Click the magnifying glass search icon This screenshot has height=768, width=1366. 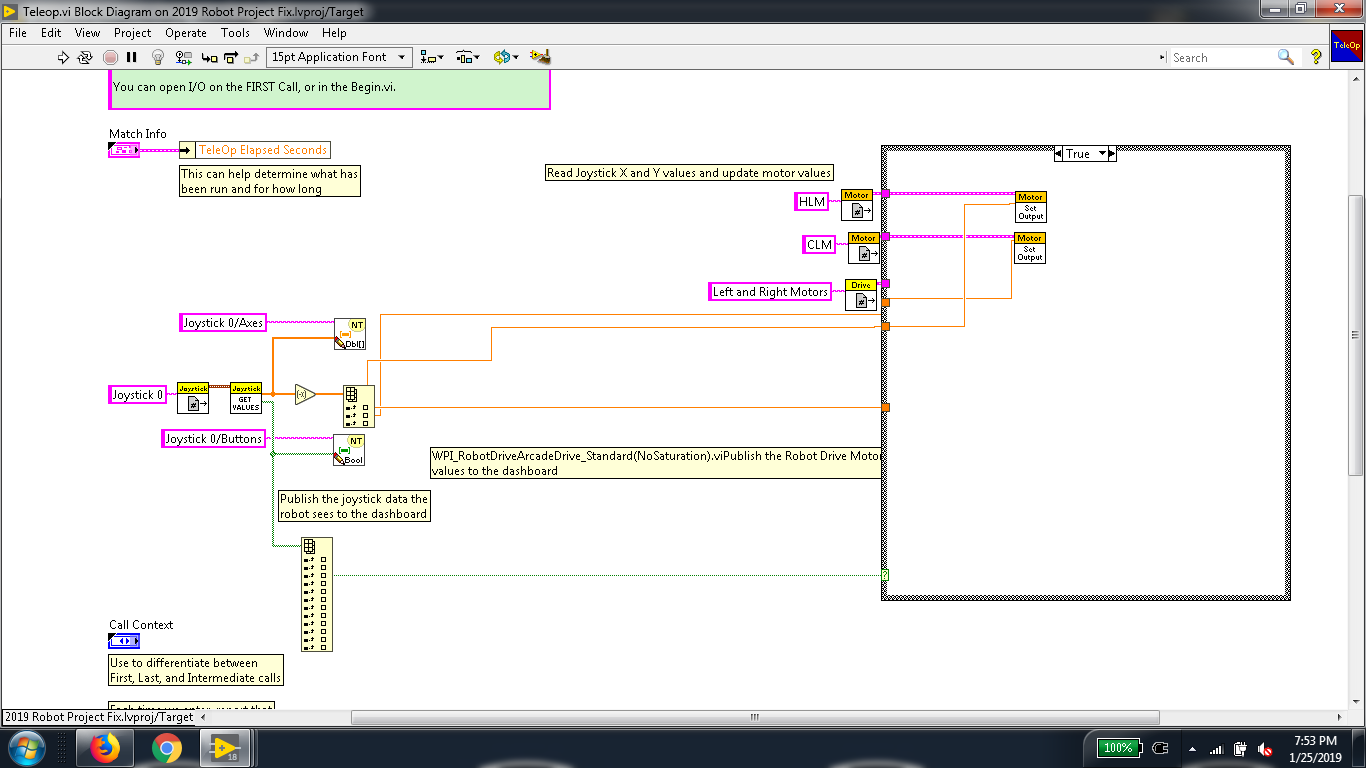1286,57
